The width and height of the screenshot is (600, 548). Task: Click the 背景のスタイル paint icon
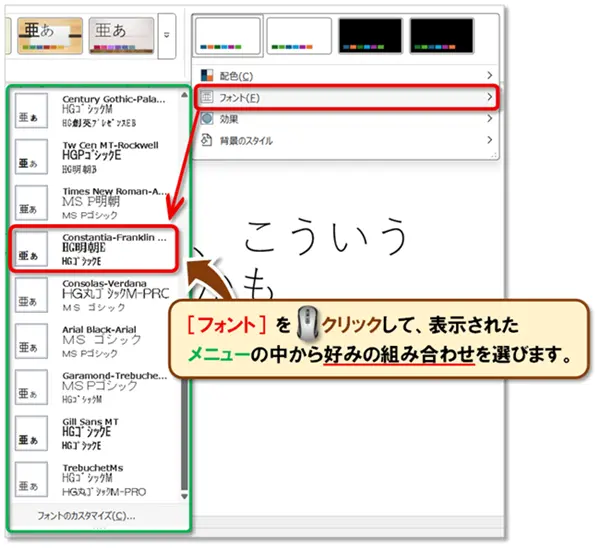coord(207,140)
